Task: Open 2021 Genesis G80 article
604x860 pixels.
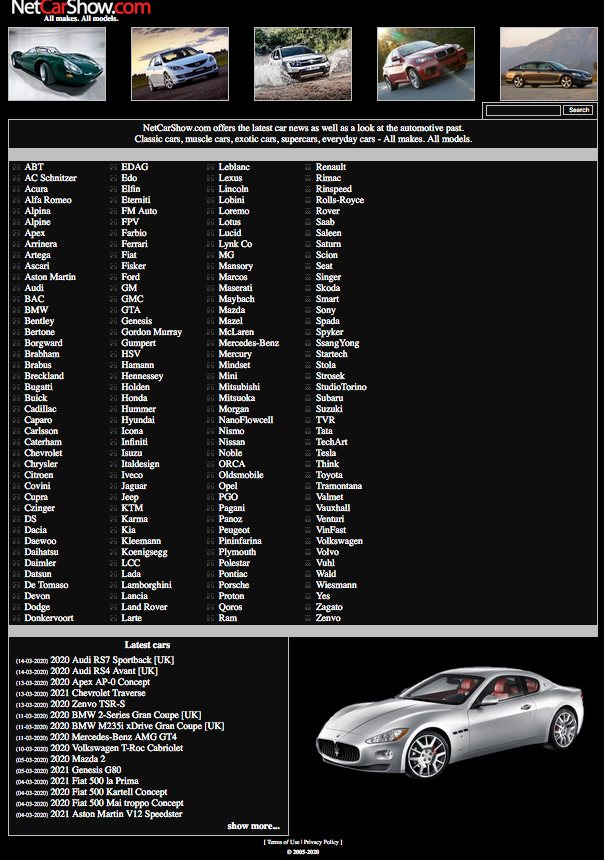Action: click(86, 770)
